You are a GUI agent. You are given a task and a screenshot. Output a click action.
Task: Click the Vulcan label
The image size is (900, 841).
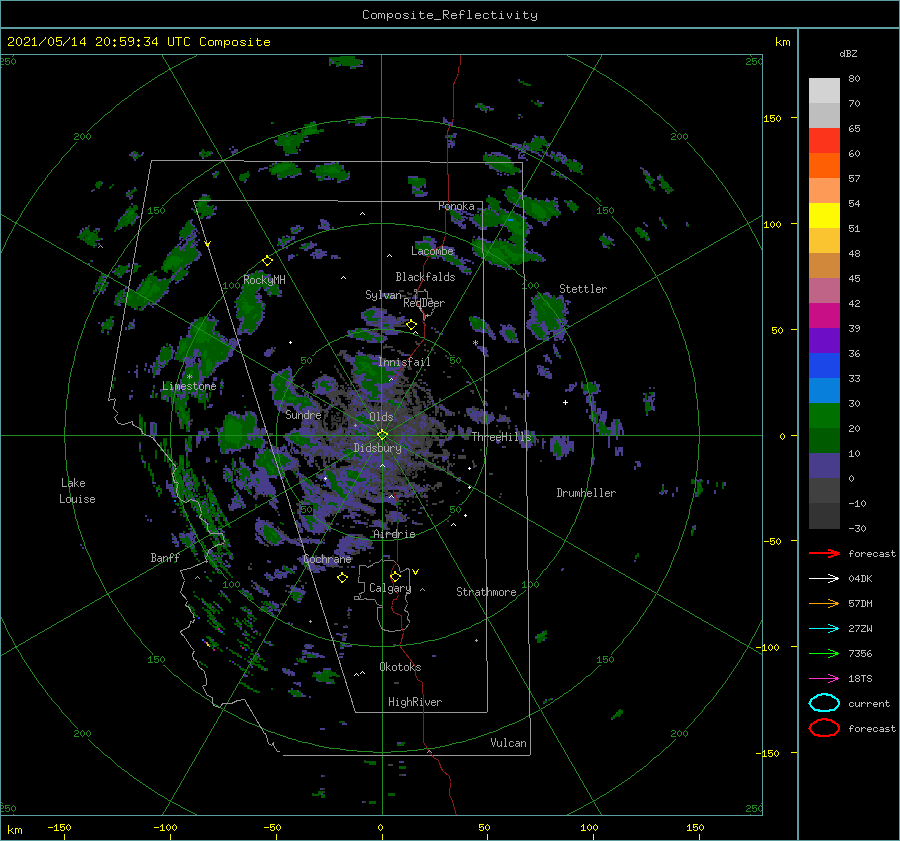click(508, 743)
